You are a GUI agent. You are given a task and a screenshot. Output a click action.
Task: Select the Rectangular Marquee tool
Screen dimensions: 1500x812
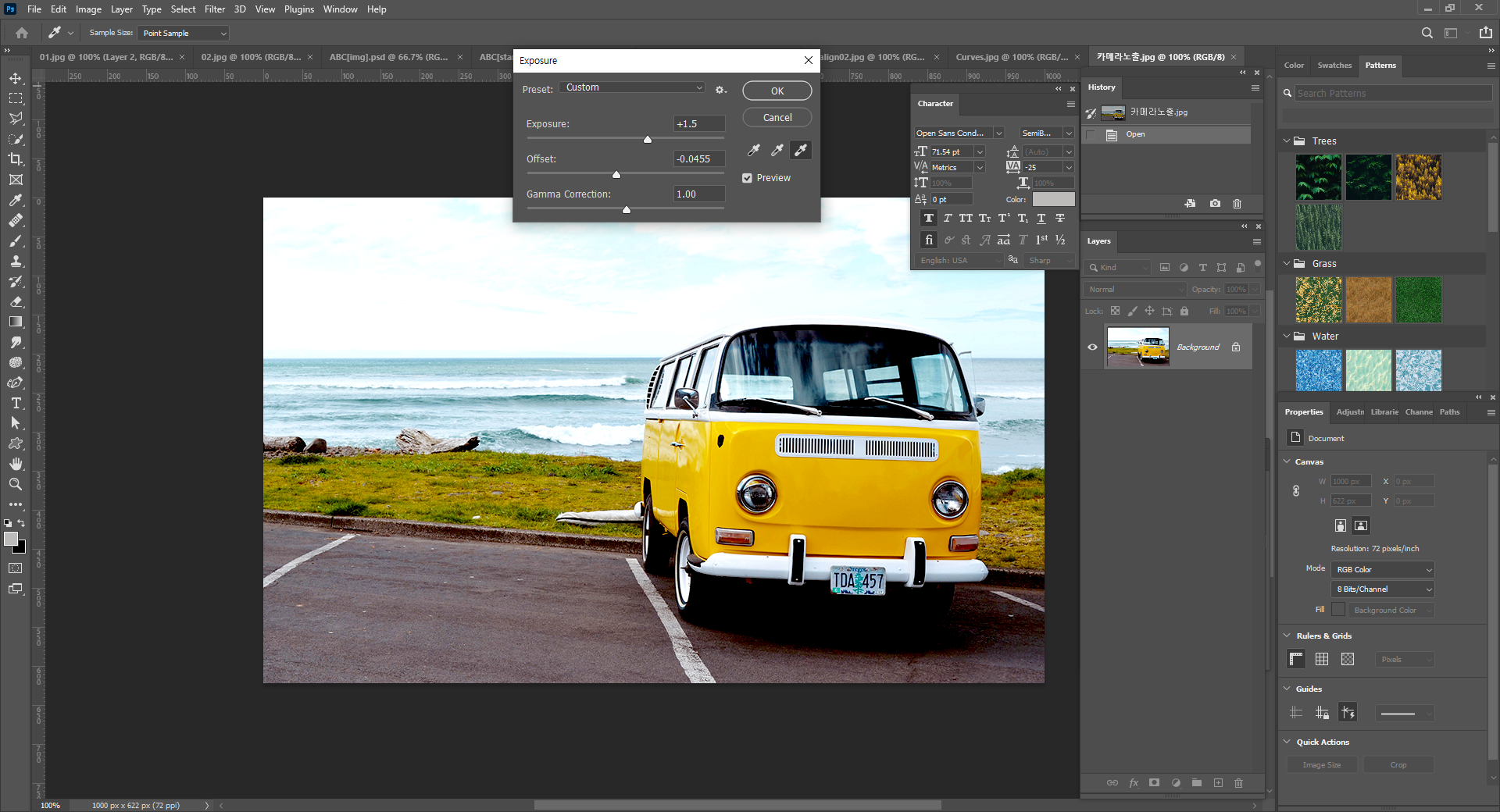[16, 98]
